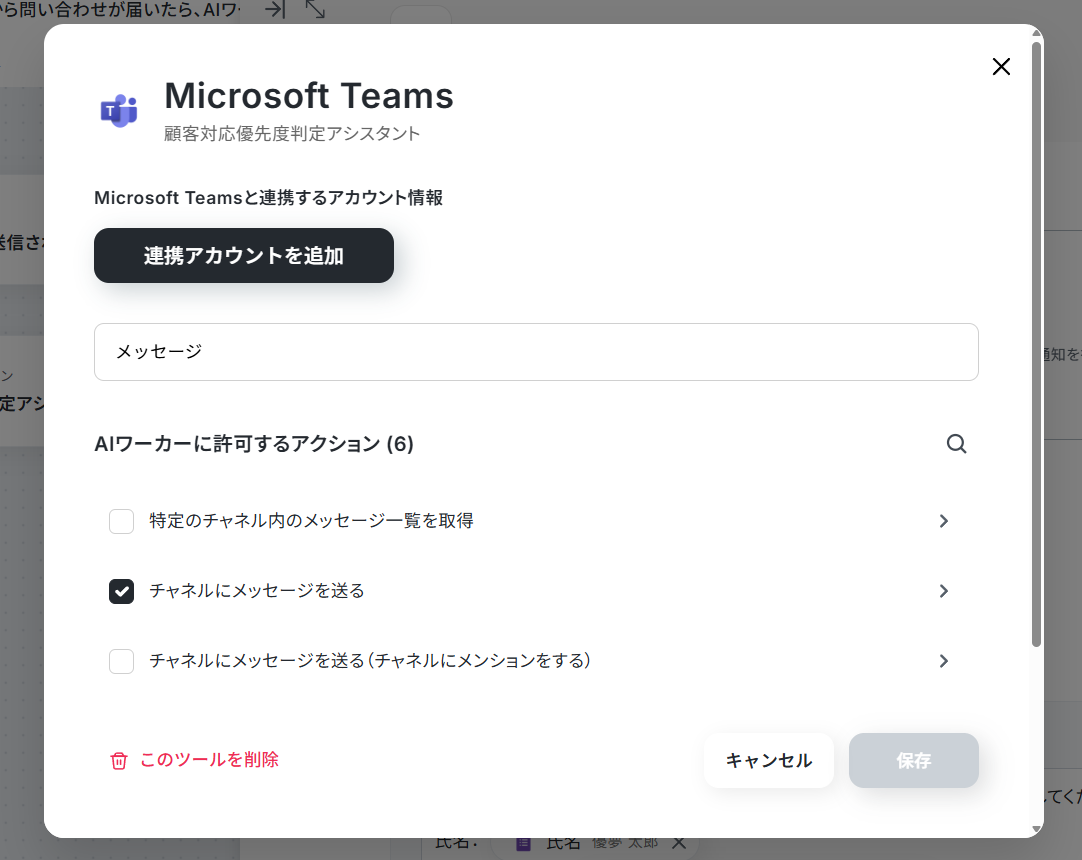1082x860 pixels.
Task: Click the このツールを削除 link
Action: tap(209, 760)
